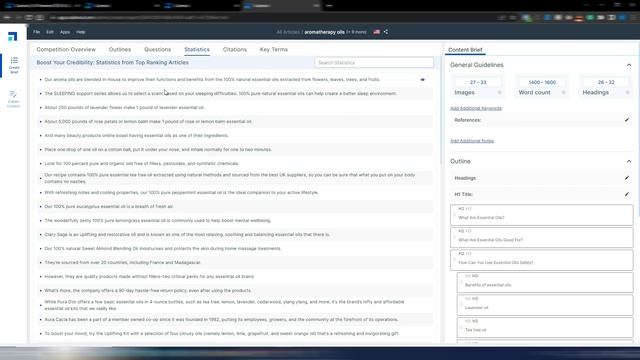Click the drag handle of the Lavender oil item
The image size is (640, 360).
[x=461, y=305]
